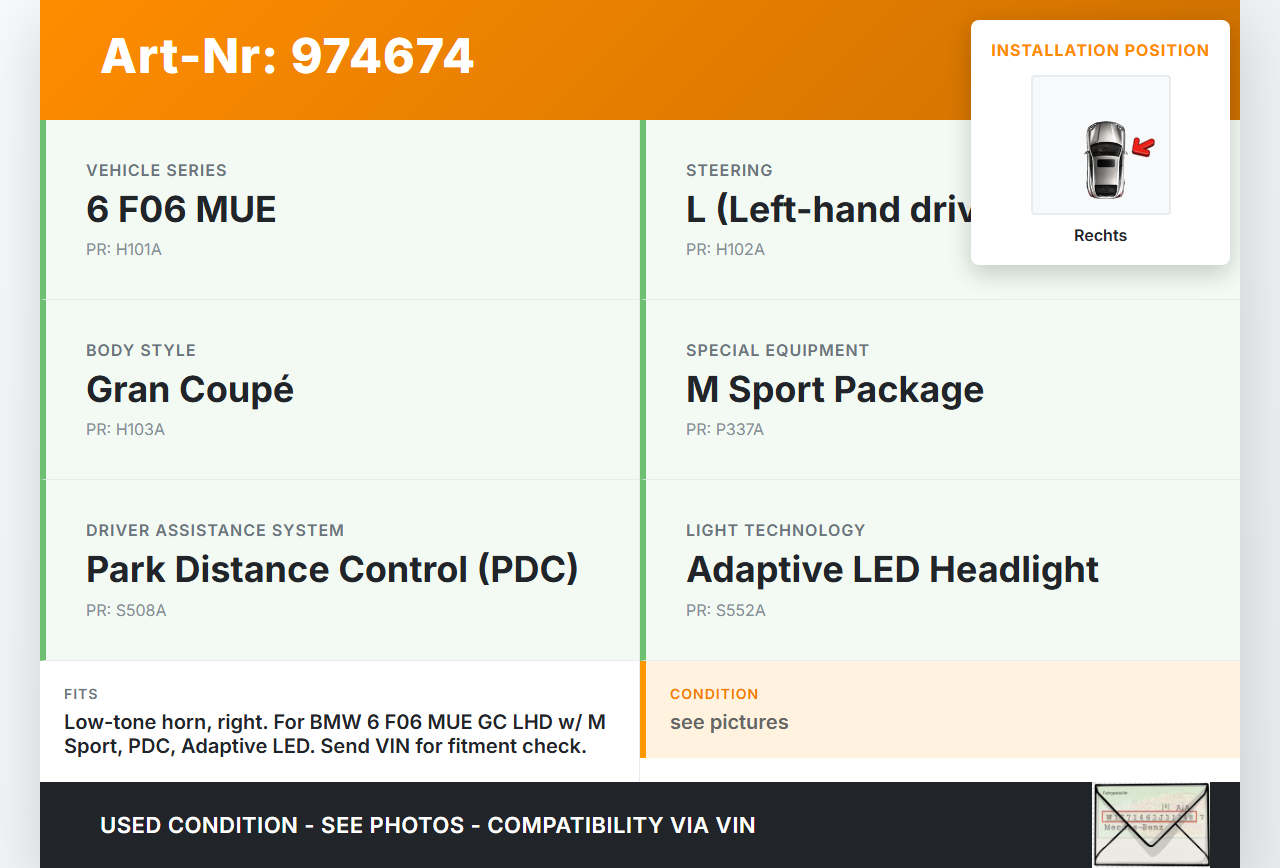The image size is (1280, 868).
Task: Click the PR: H103A code
Action: pyautogui.click(x=125, y=429)
